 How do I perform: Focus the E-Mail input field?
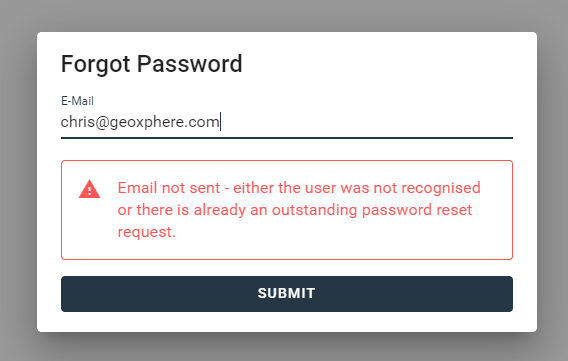click(287, 122)
